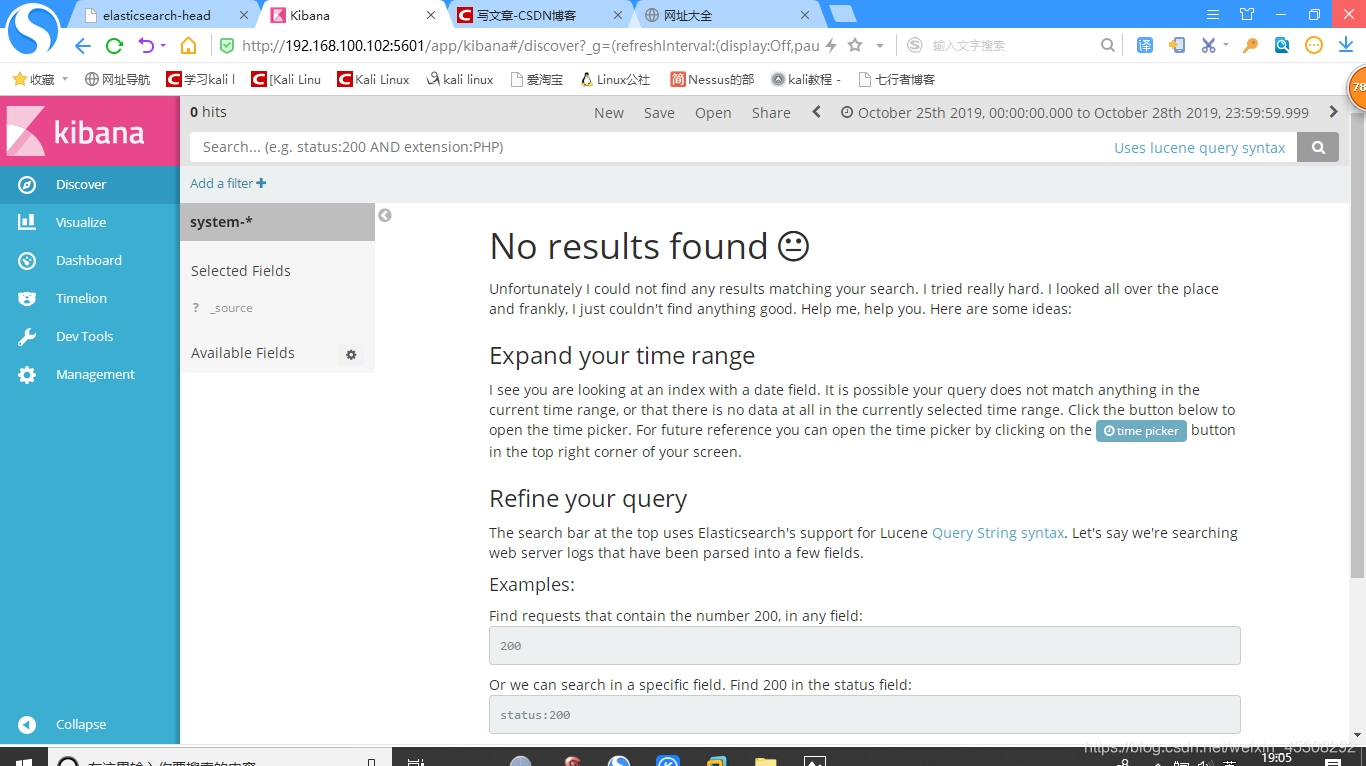Click the Kibana logo
1366x766 pixels.
(x=90, y=131)
